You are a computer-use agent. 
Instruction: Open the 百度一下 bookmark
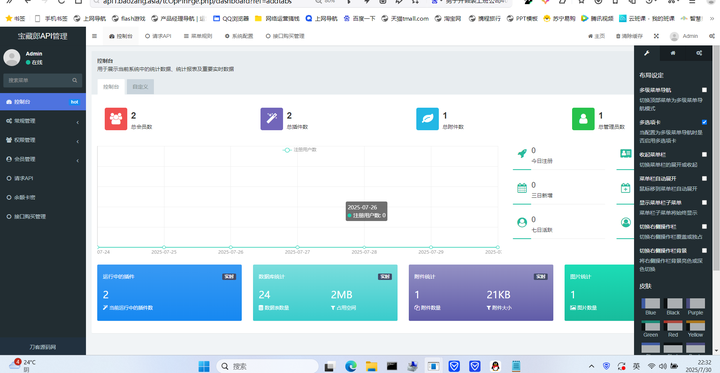click(360, 19)
